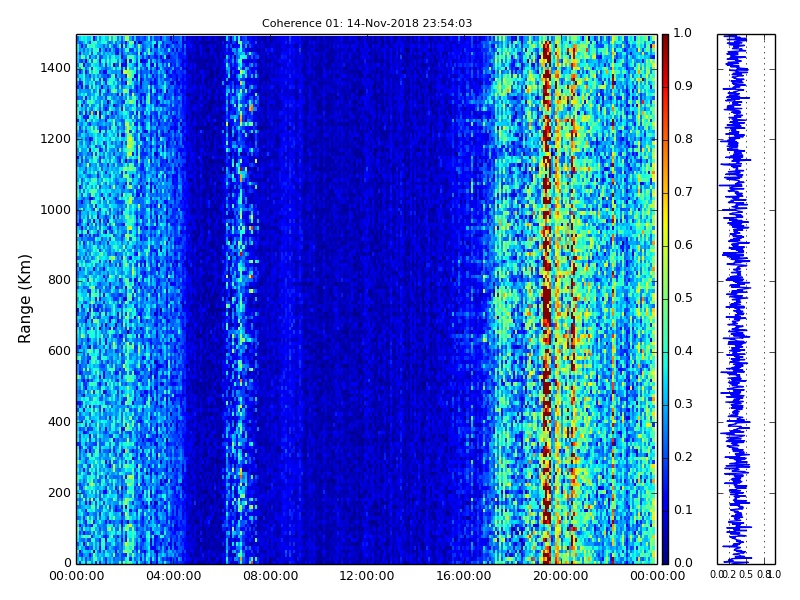
Task: Click the colorbar 0.7 value label
Action: 683,192
